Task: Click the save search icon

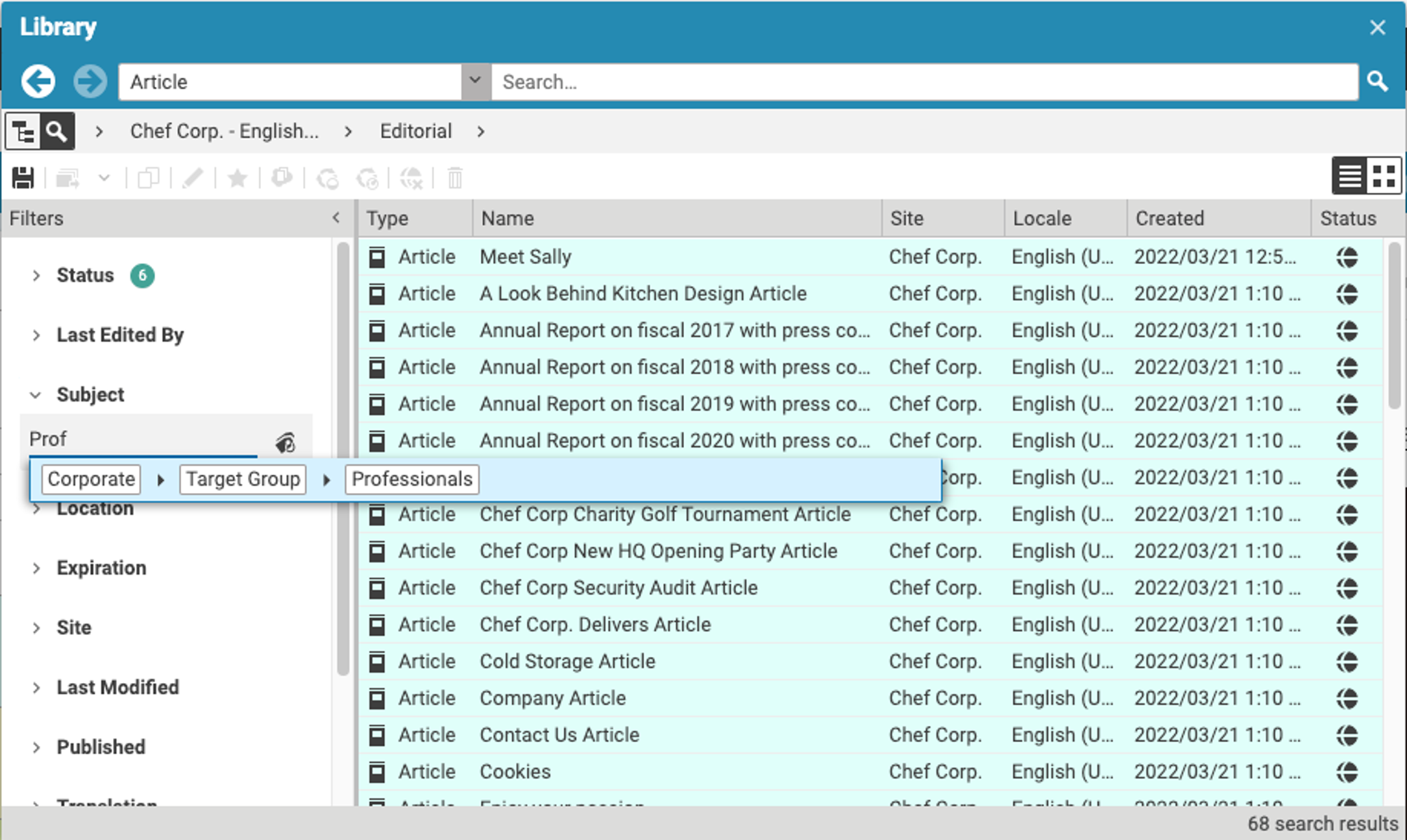Action: [x=23, y=178]
